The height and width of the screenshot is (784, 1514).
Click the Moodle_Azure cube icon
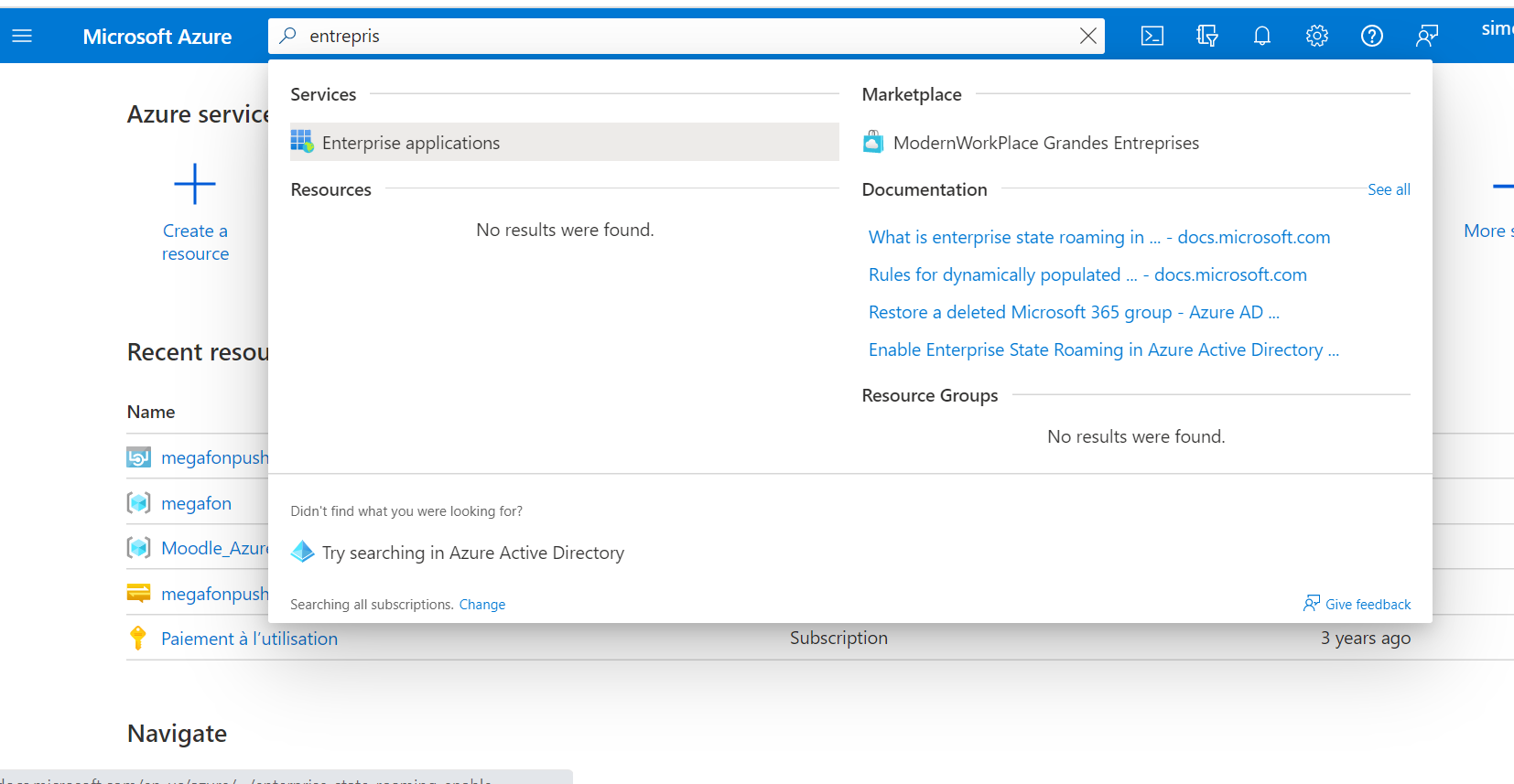pyautogui.click(x=138, y=548)
